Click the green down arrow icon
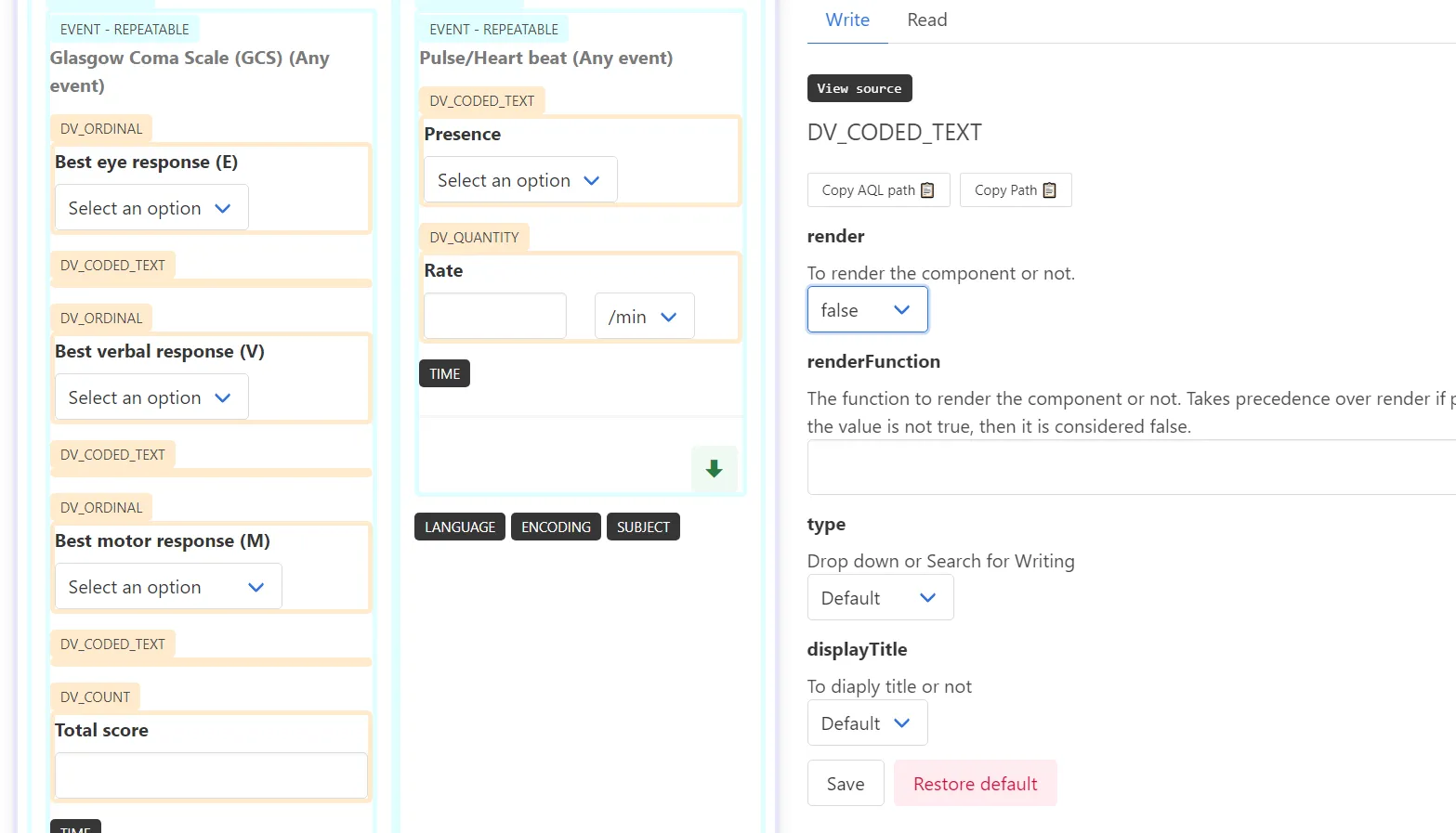1456x833 pixels. [x=714, y=469]
